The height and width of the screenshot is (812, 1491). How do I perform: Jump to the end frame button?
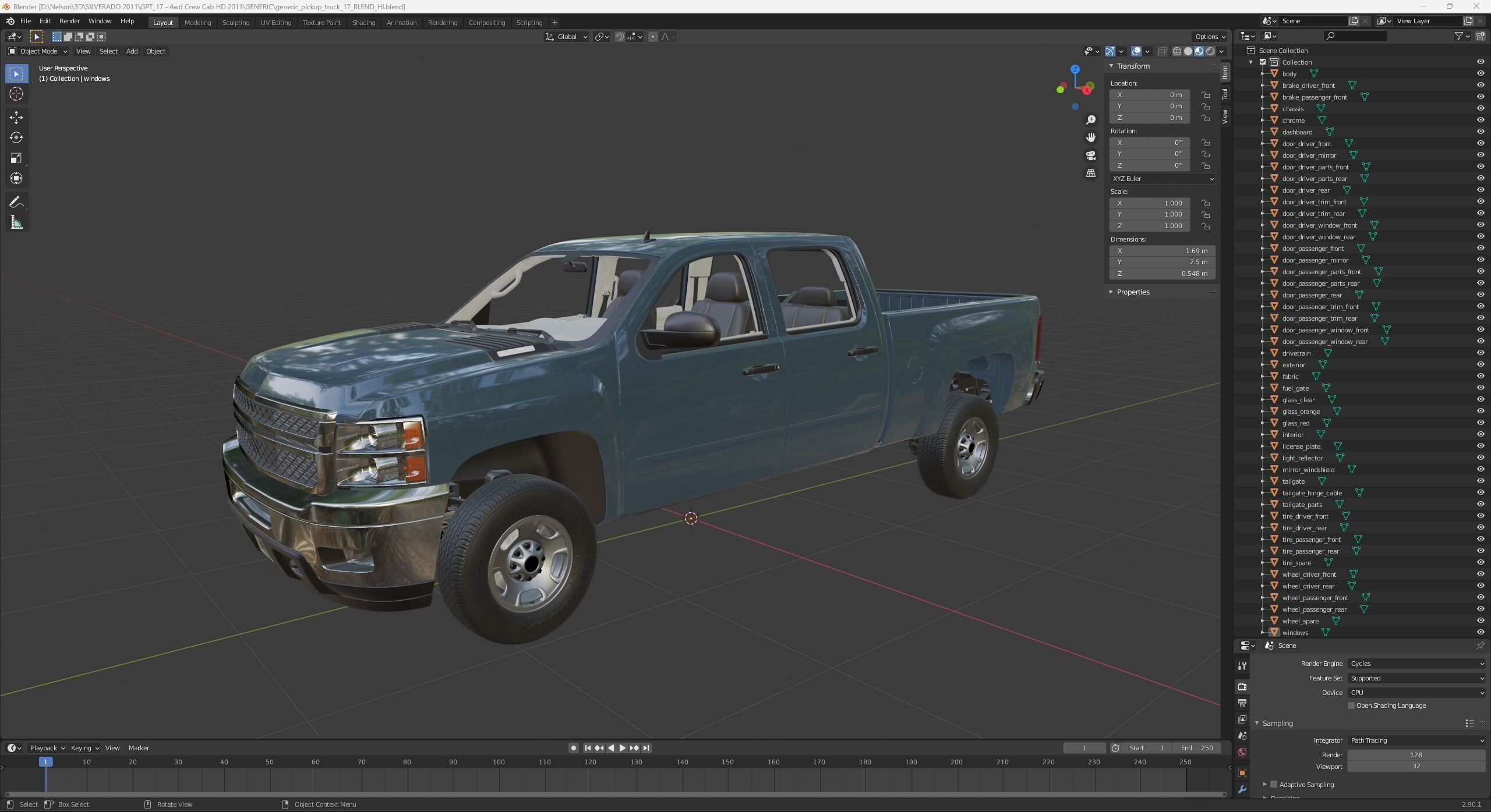646,748
